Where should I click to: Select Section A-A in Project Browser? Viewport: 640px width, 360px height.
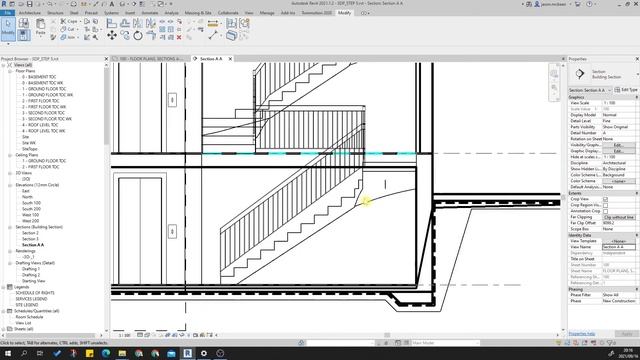[x=33, y=245]
